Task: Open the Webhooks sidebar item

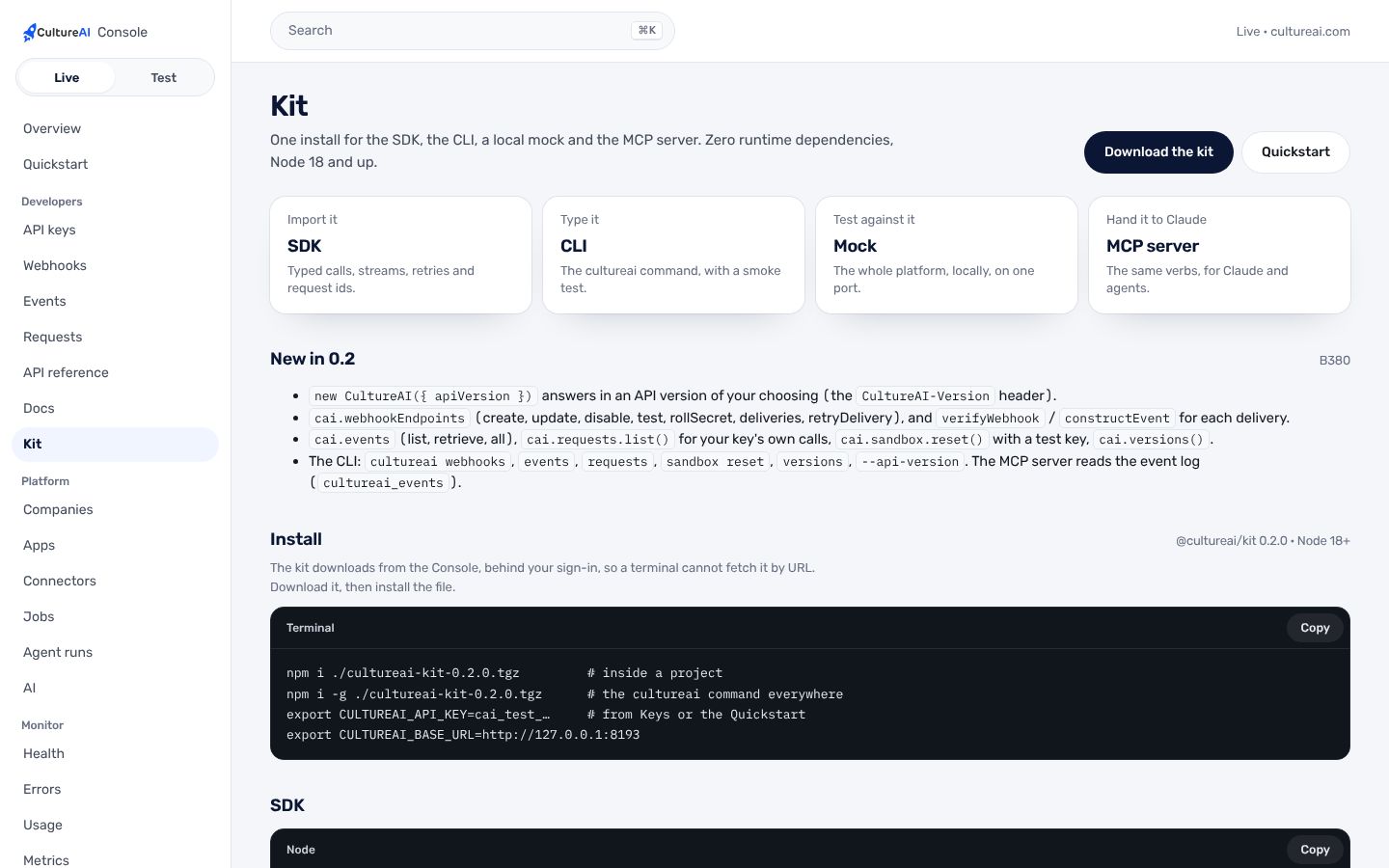Action: (x=115, y=265)
